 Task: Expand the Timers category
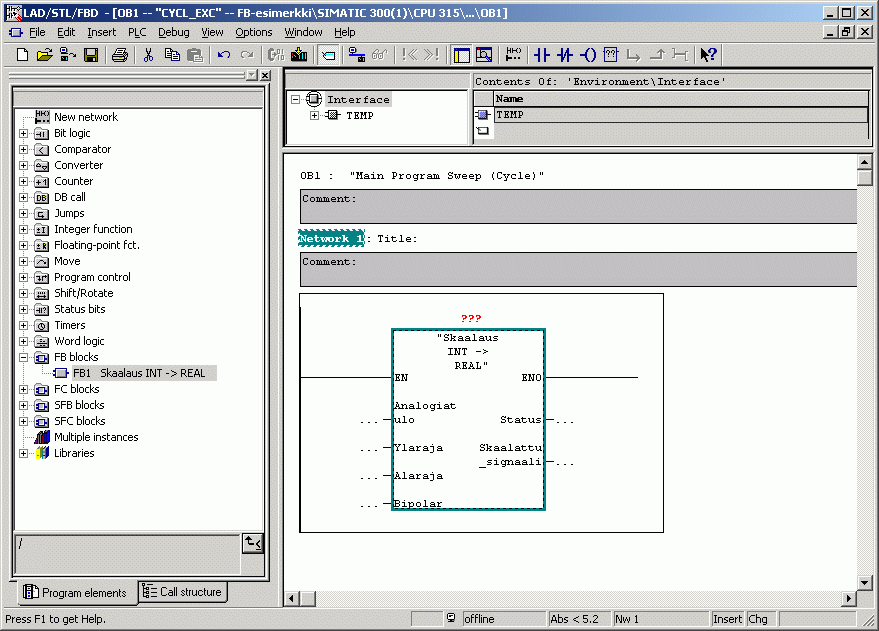(x=24, y=325)
